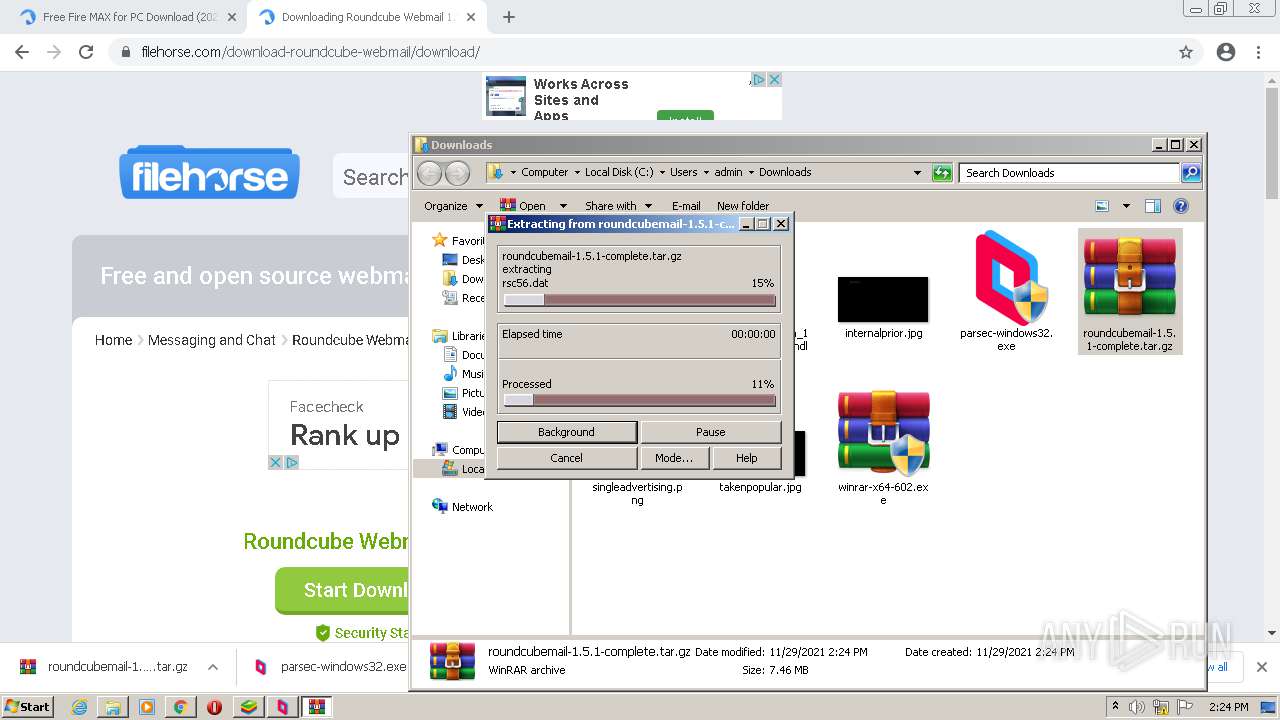Viewport: 1280px width, 720px height.
Task: Click Background in WinRAR extraction dialog
Action: (566, 432)
